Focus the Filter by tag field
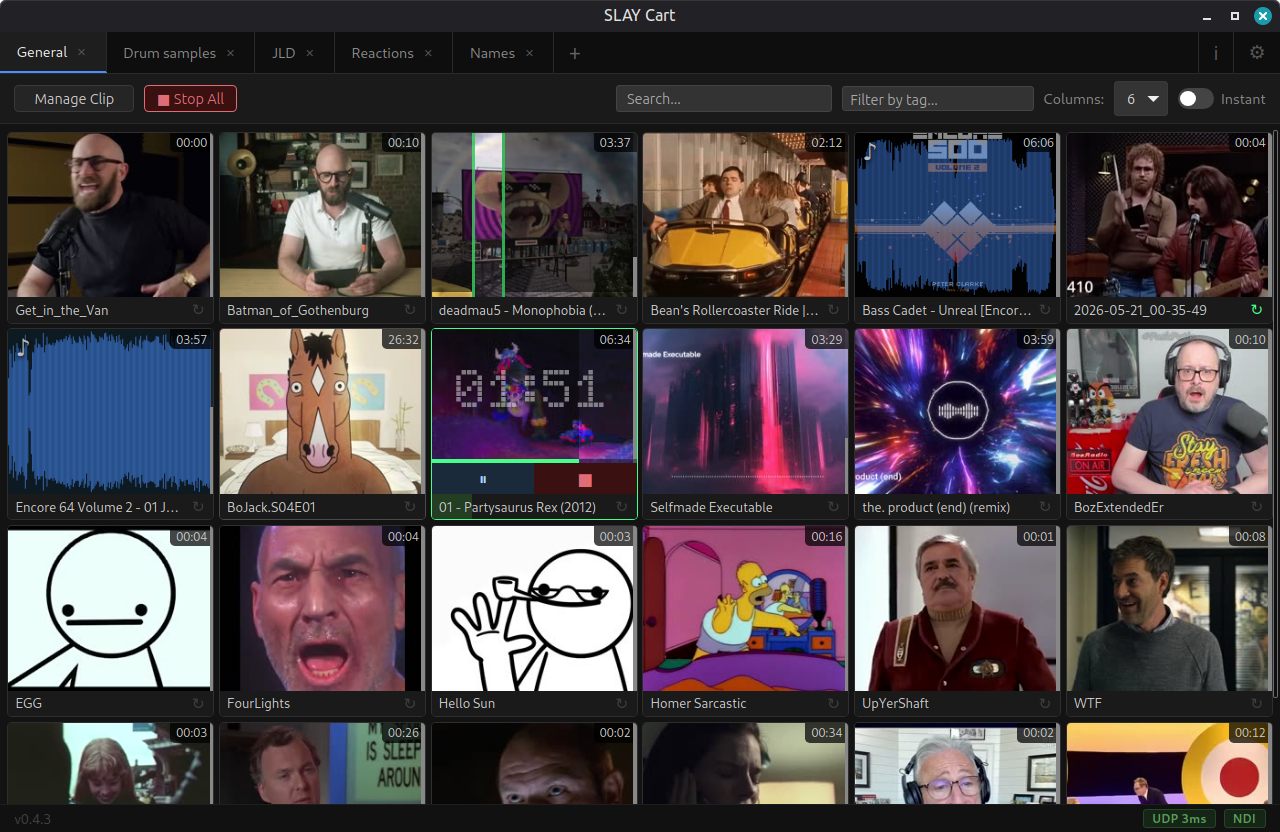The height and width of the screenshot is (832, 1280). click(938, 99)
